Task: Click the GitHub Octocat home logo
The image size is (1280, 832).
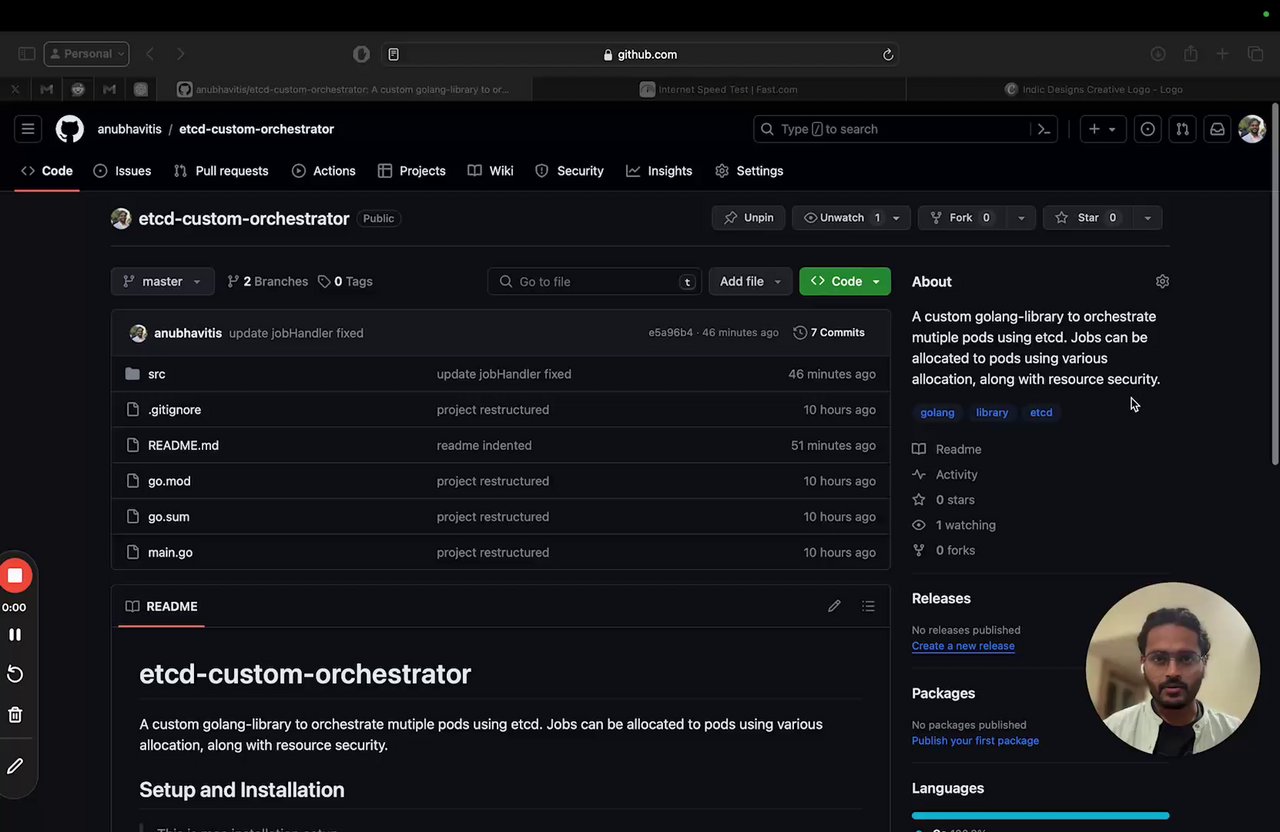Action: pyautogui.click(x=70, y=129)
